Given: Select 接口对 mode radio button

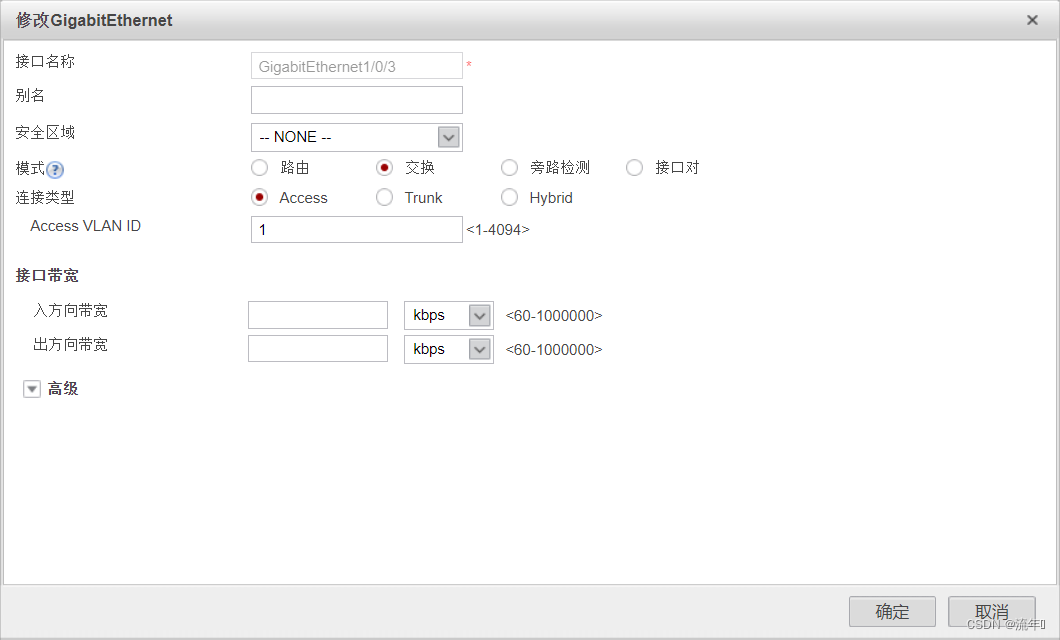Looking at the screenshot, I should tap(634, 167).
